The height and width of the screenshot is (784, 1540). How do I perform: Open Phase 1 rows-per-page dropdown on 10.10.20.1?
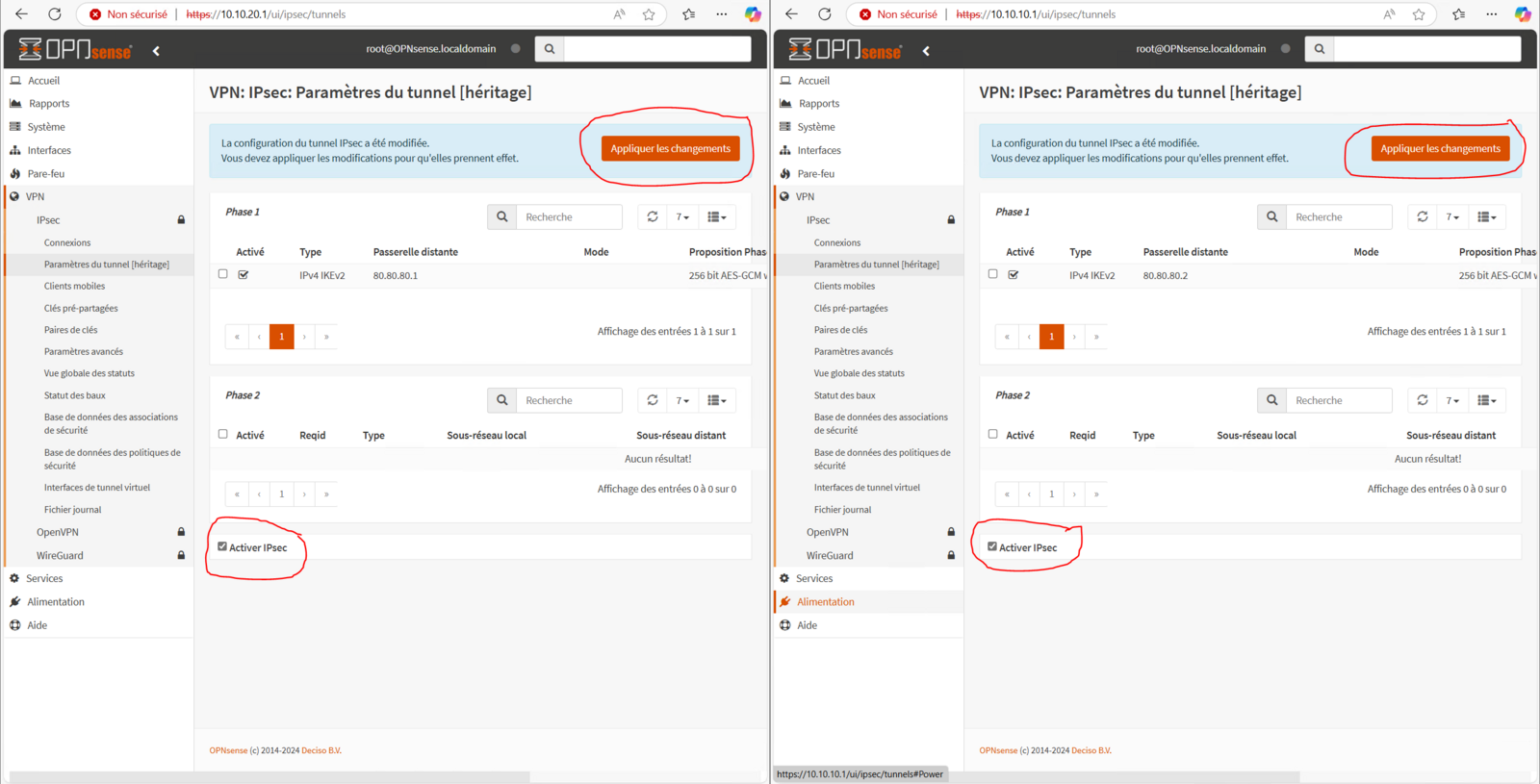click(682, 216)
